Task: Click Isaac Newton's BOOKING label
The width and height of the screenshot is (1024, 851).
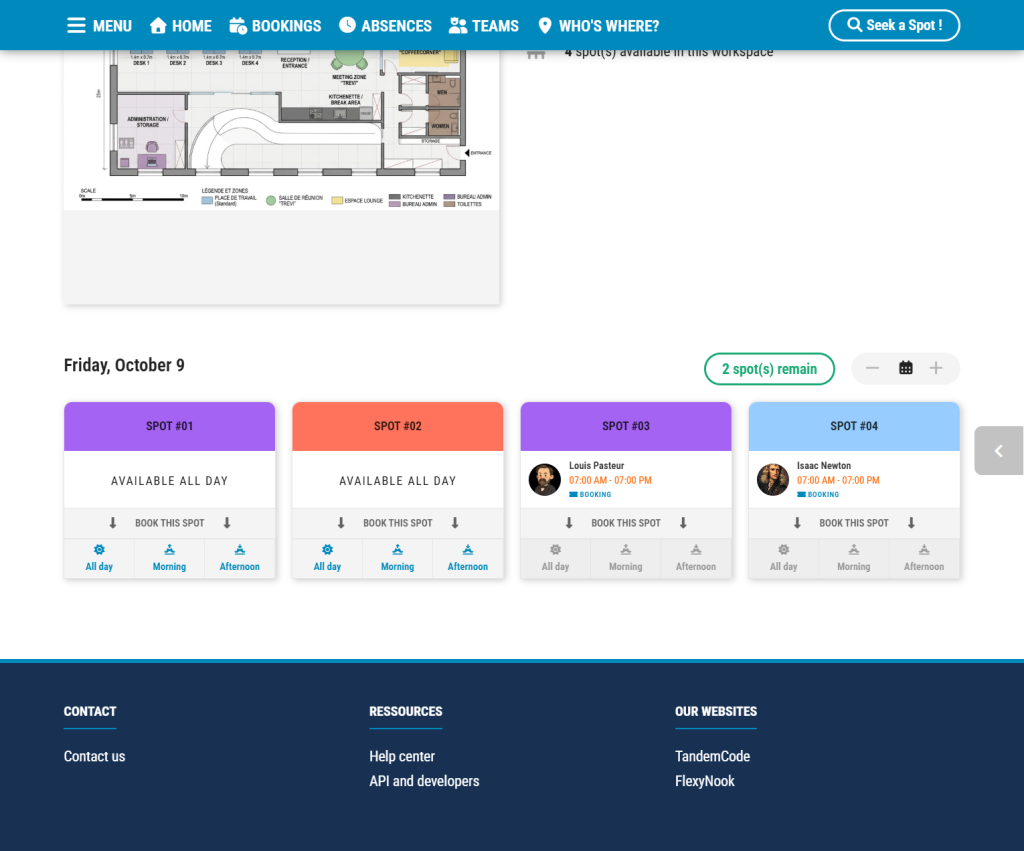Action: click(x=818, y=494)
